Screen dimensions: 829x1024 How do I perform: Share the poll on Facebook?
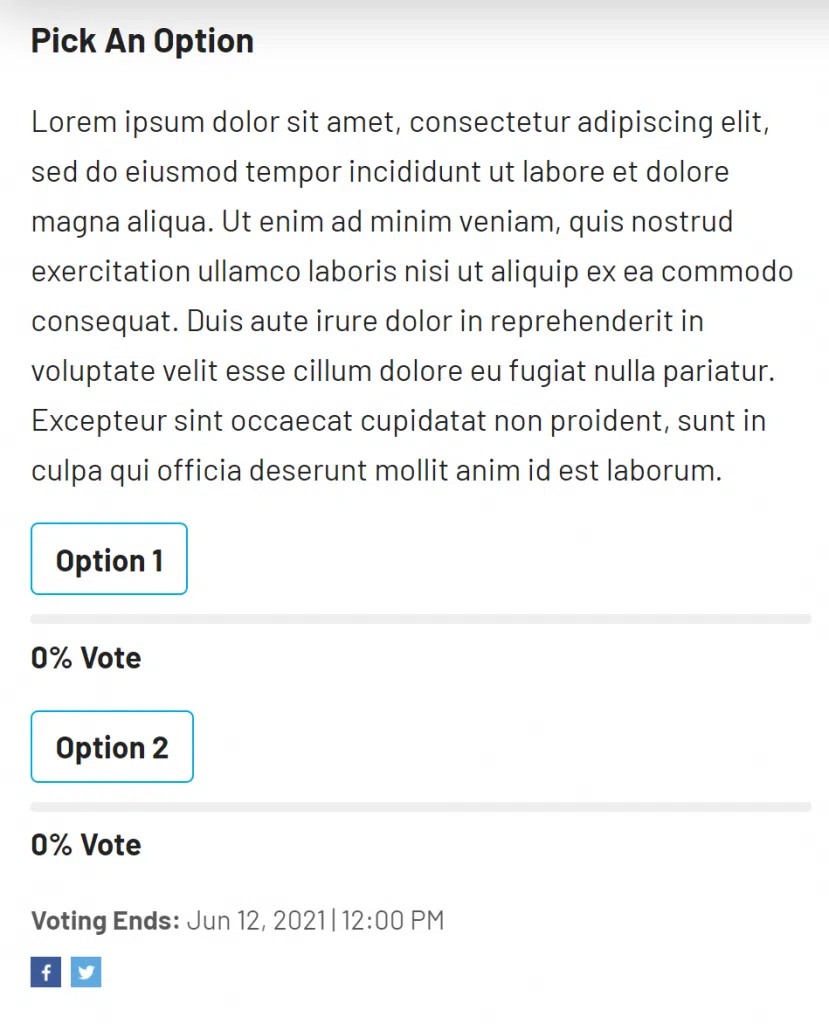46,972
